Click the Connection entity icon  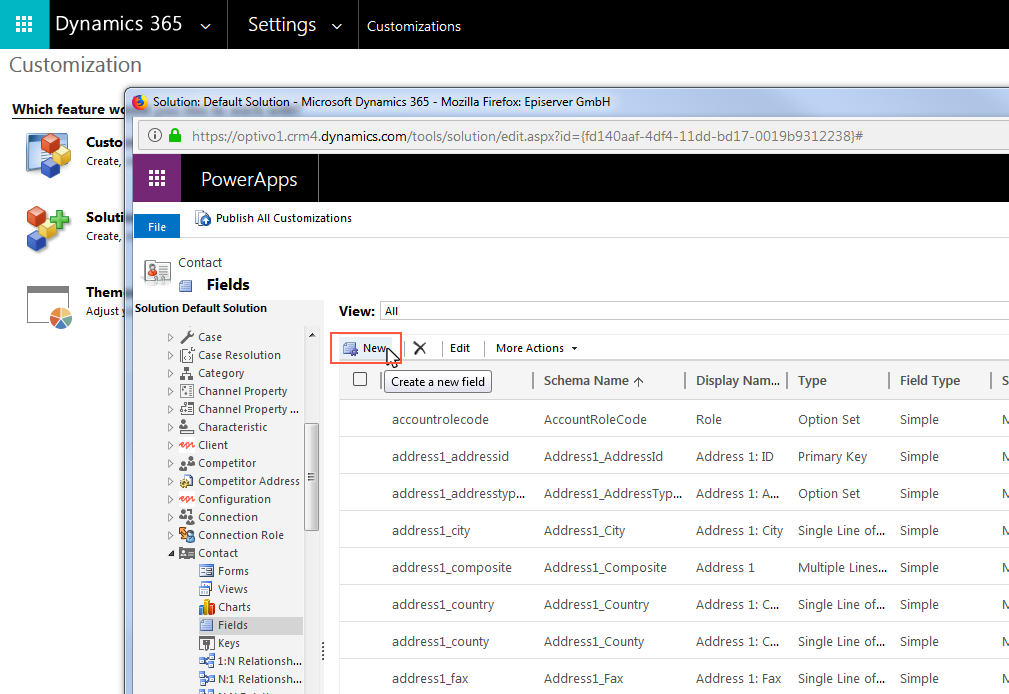click(187, 516)
